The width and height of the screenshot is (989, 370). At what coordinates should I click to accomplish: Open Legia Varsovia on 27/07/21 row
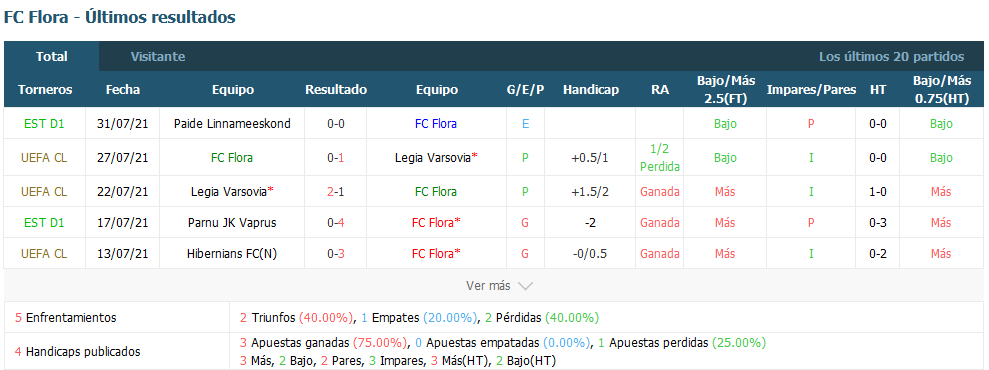click(436, 158)
